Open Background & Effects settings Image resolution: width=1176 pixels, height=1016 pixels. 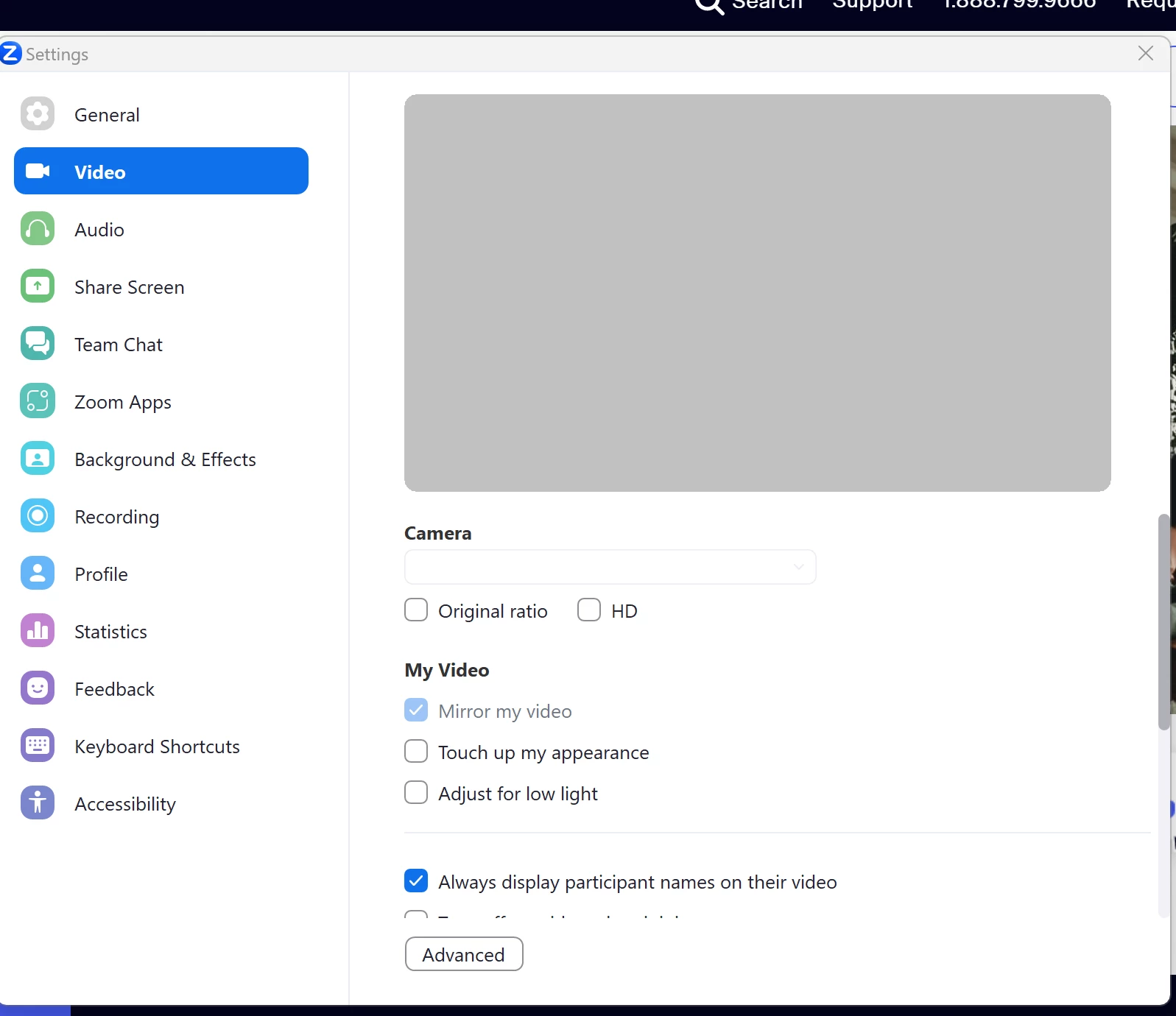161,459
